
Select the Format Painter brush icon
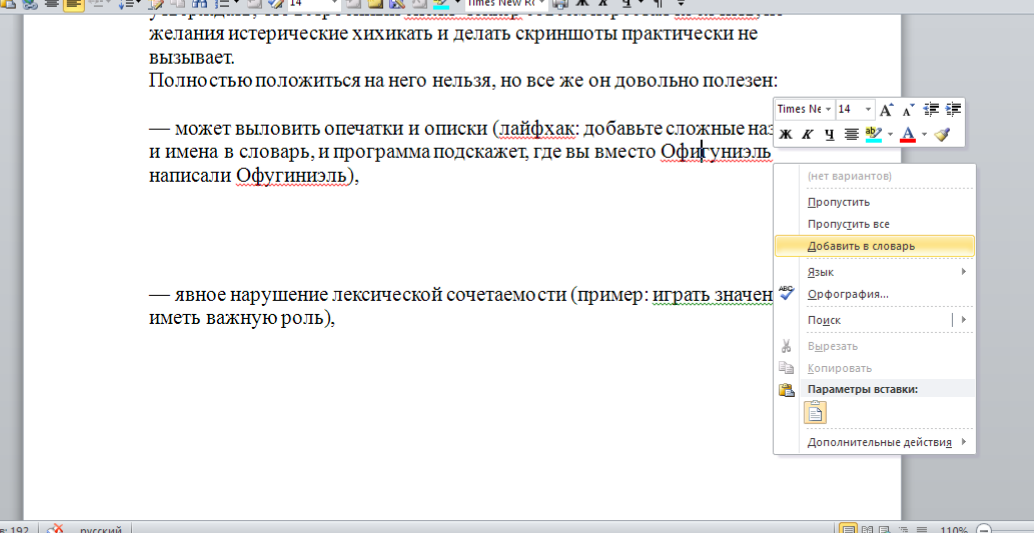coord(941,134)
